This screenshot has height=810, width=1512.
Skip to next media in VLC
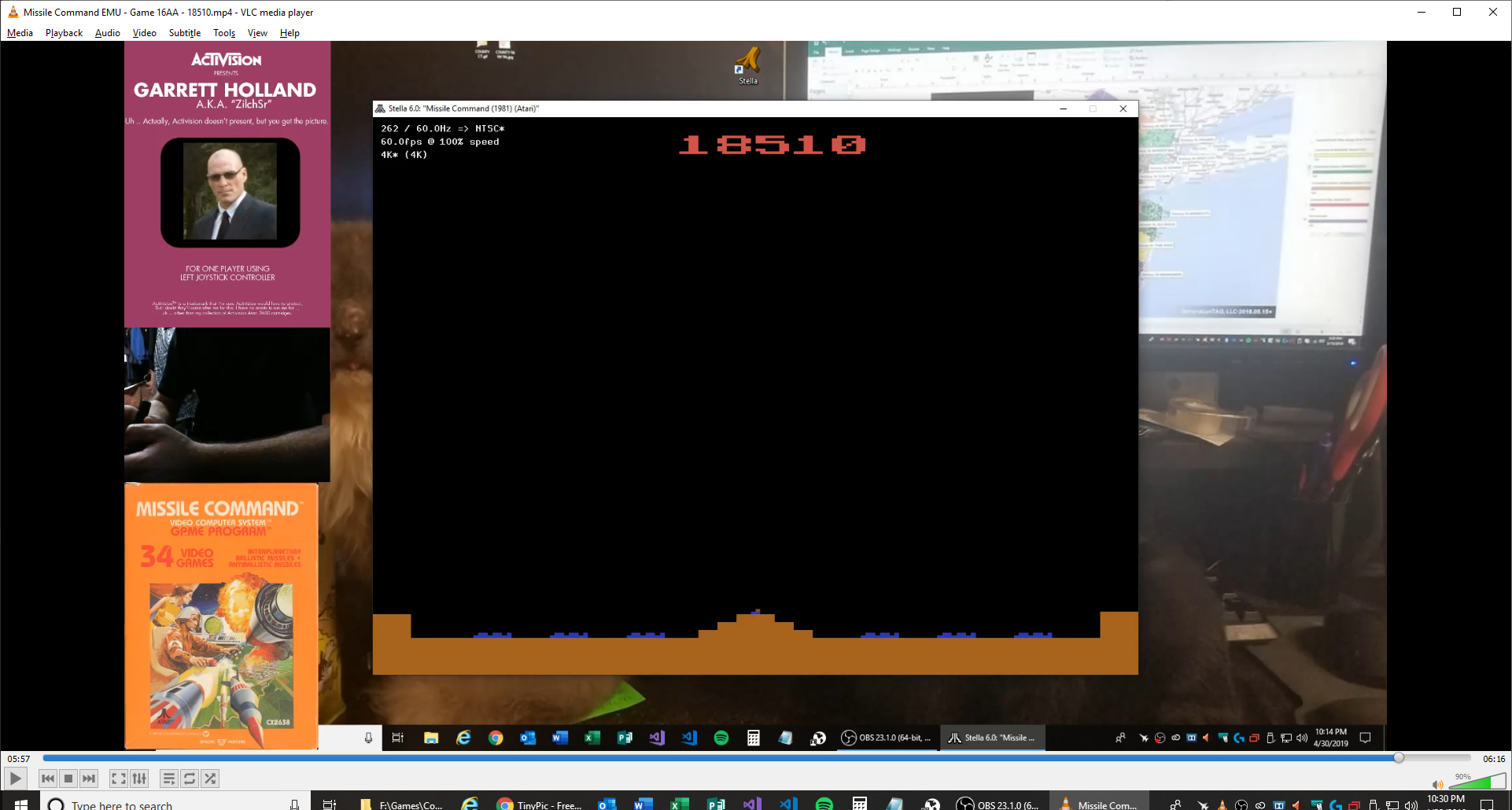(89, 779)
